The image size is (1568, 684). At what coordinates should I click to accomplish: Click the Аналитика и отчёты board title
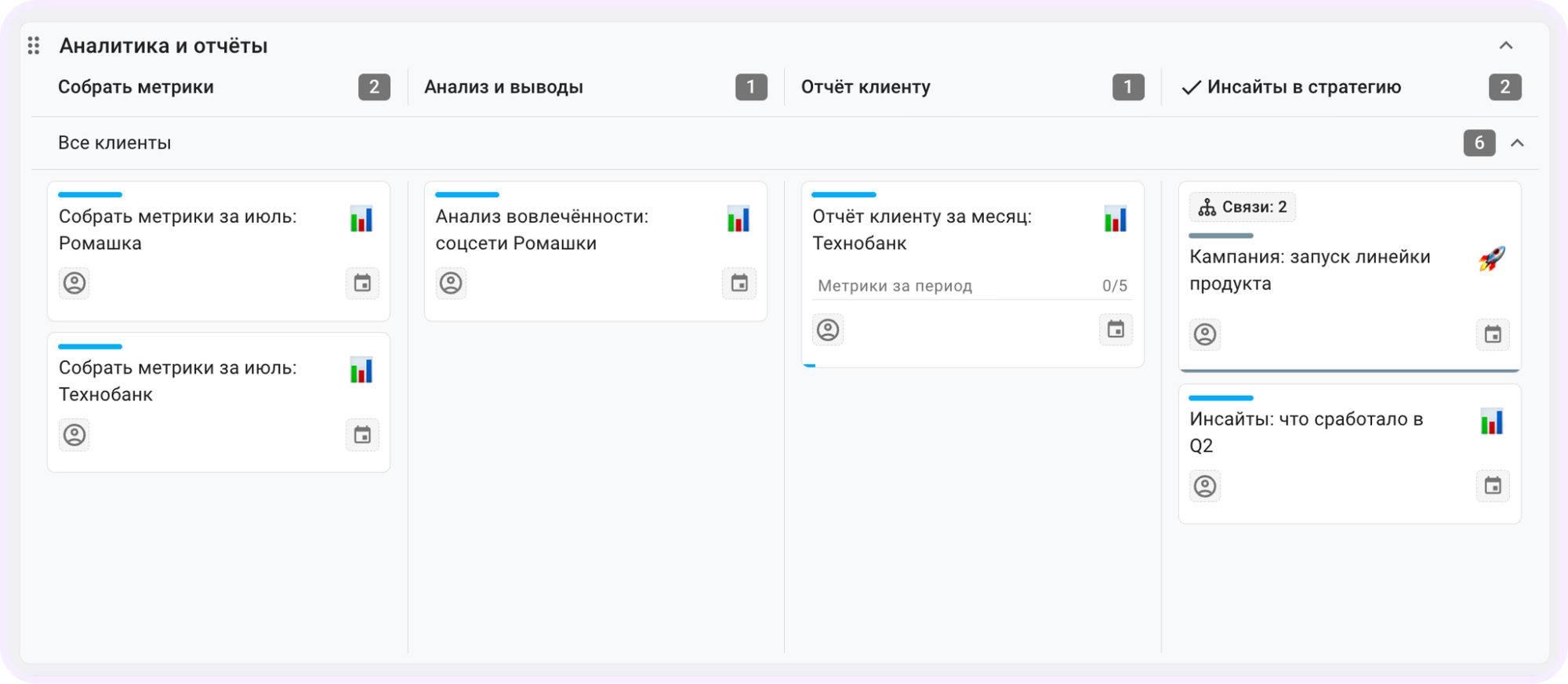[164, 45]
